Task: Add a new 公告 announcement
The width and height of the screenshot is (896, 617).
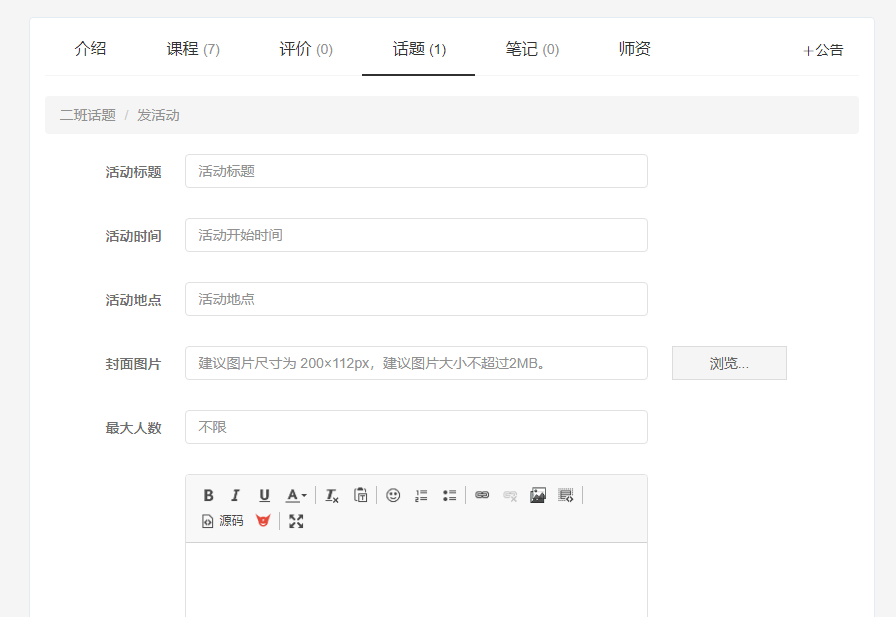Action: (823, 50)
